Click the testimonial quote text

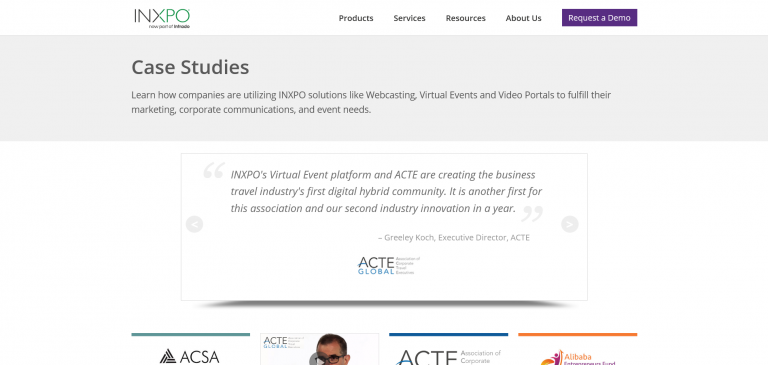pos(386,192)
